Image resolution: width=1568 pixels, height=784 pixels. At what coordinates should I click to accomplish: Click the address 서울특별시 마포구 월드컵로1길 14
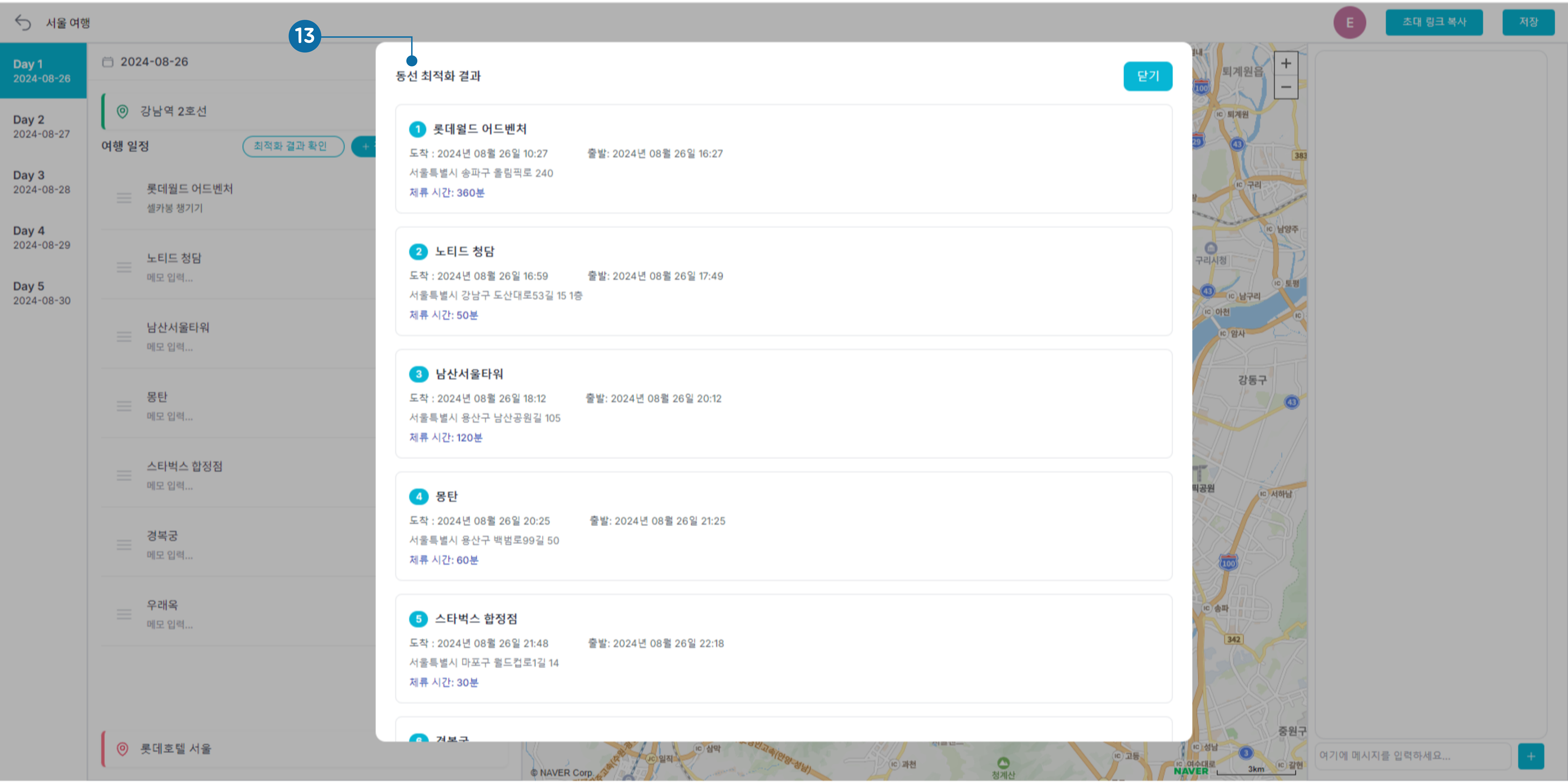point(484,662)
